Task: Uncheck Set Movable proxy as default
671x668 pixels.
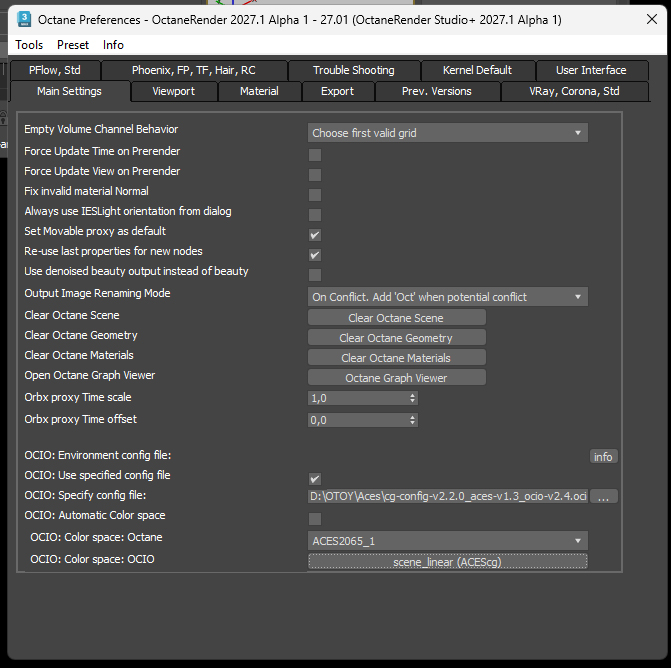Action: 315,235
